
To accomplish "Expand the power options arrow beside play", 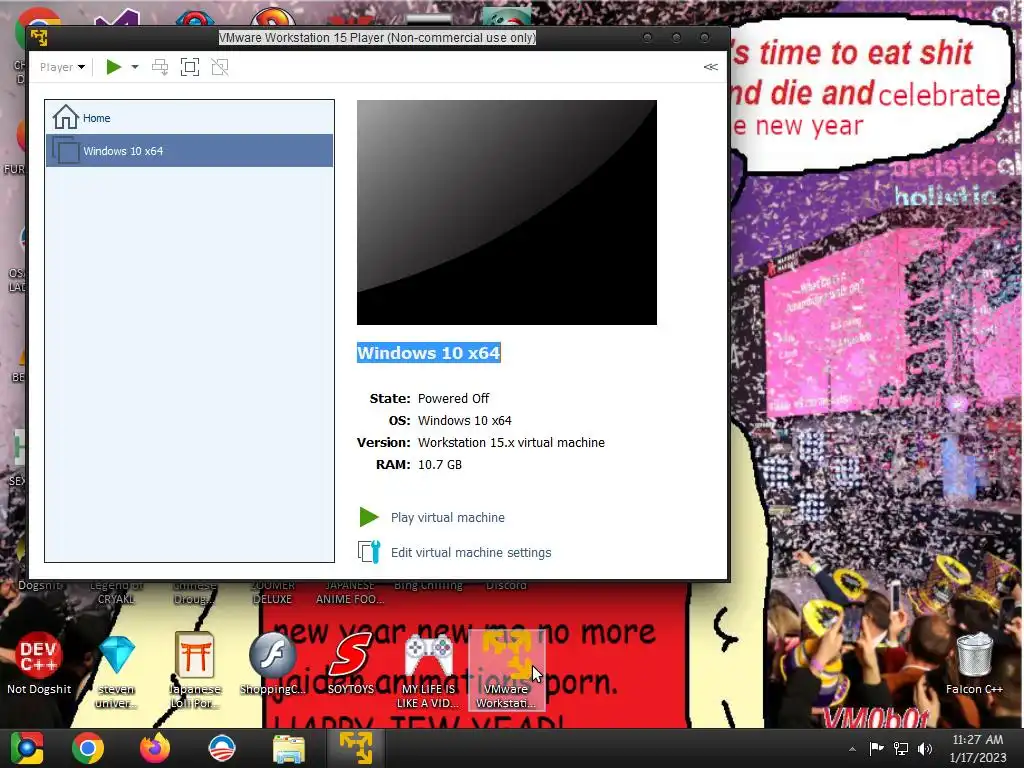I will (x=135, y=67).
